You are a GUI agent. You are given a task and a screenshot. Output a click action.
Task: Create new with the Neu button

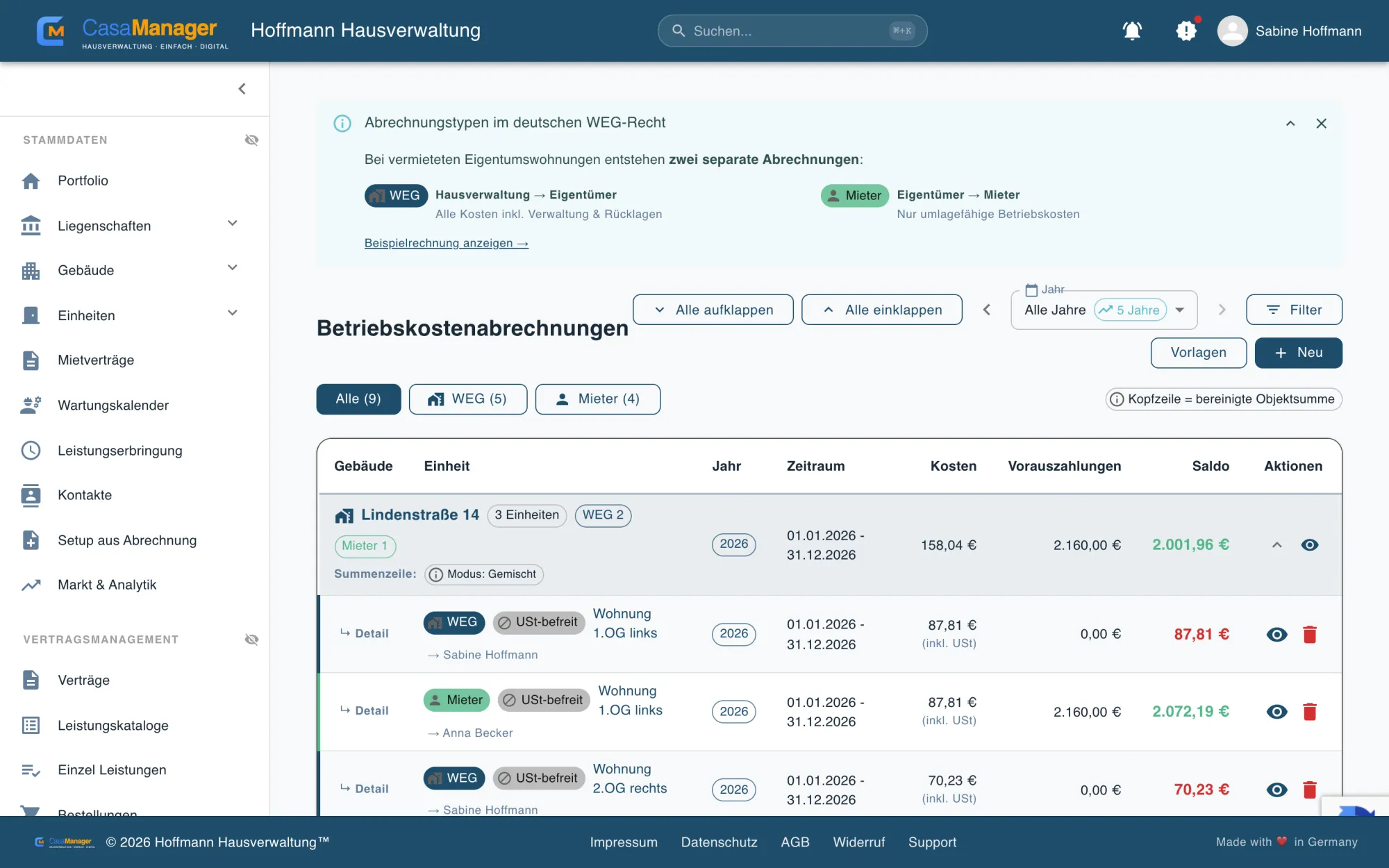(x=1299, y=353)
